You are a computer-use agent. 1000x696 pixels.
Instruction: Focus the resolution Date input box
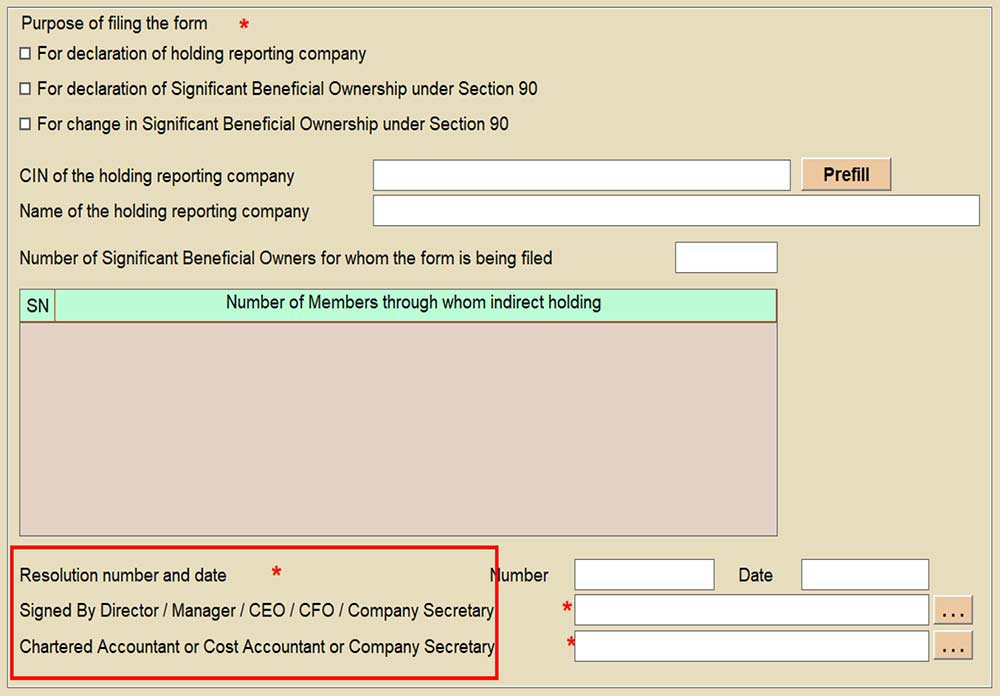click(865, 575)
